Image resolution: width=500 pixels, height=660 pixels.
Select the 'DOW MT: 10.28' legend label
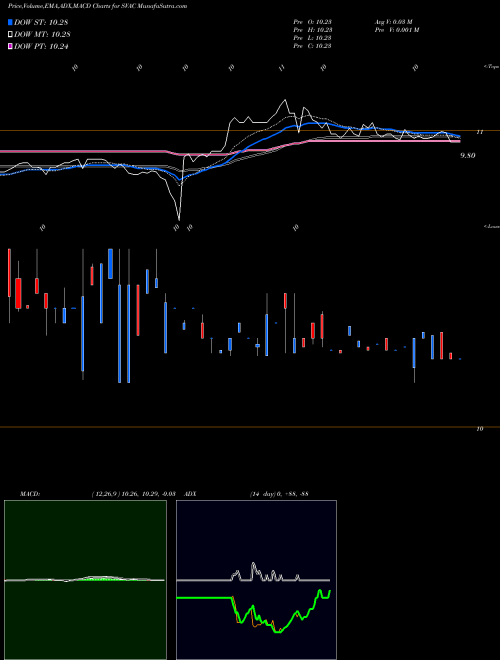(42, 35)
